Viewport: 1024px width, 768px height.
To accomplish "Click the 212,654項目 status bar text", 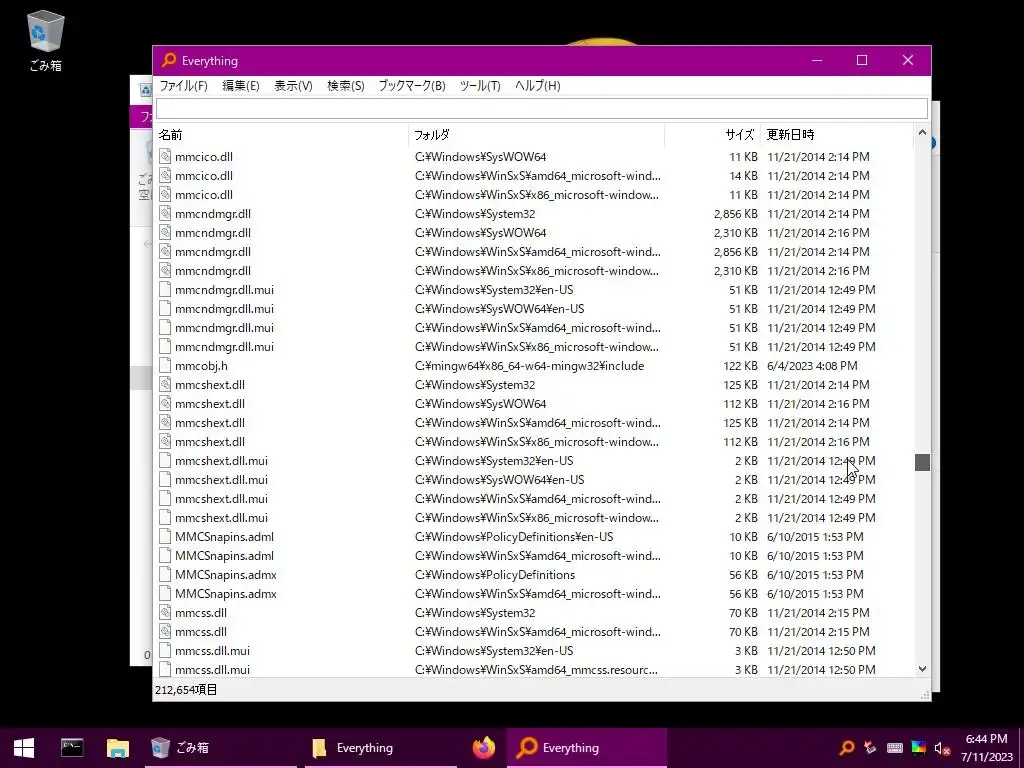I will [x=185, y=690].
